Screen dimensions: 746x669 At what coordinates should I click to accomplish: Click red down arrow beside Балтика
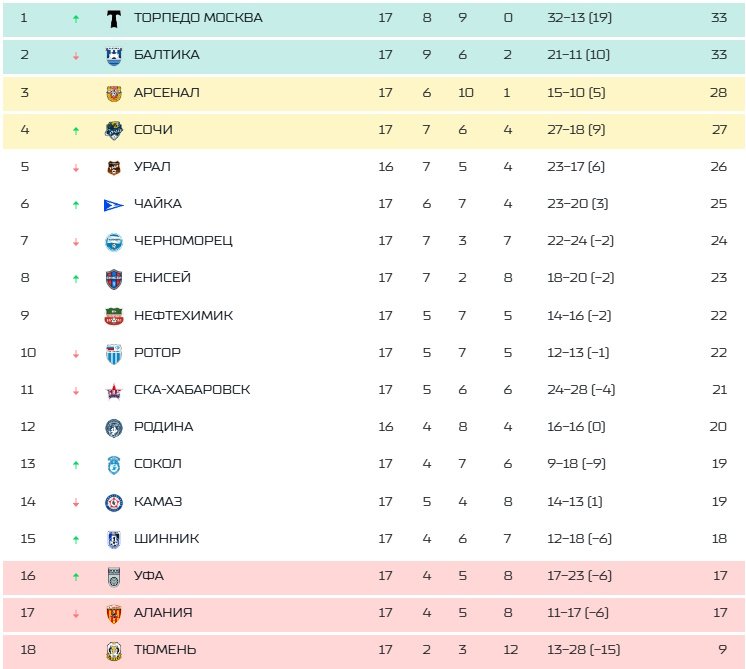click(x=76, y=56)
